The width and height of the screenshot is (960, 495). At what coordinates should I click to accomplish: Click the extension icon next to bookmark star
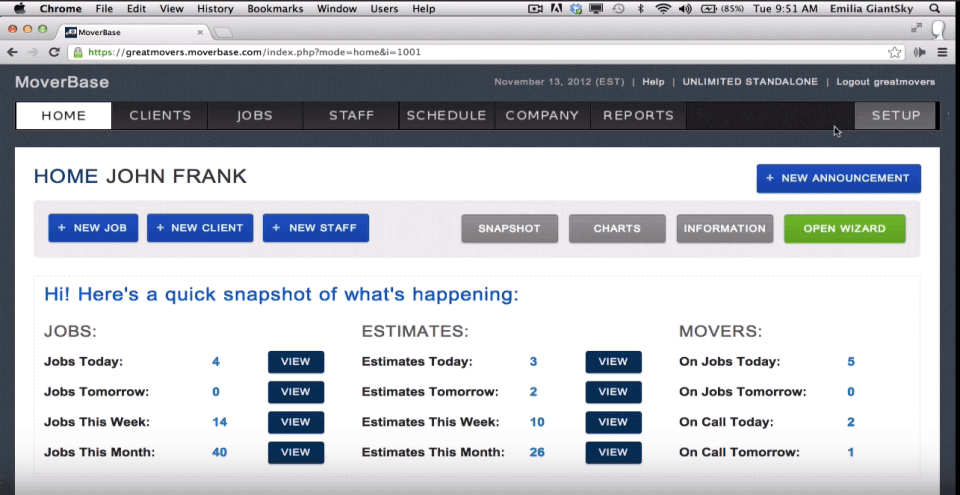coord(919,52)
